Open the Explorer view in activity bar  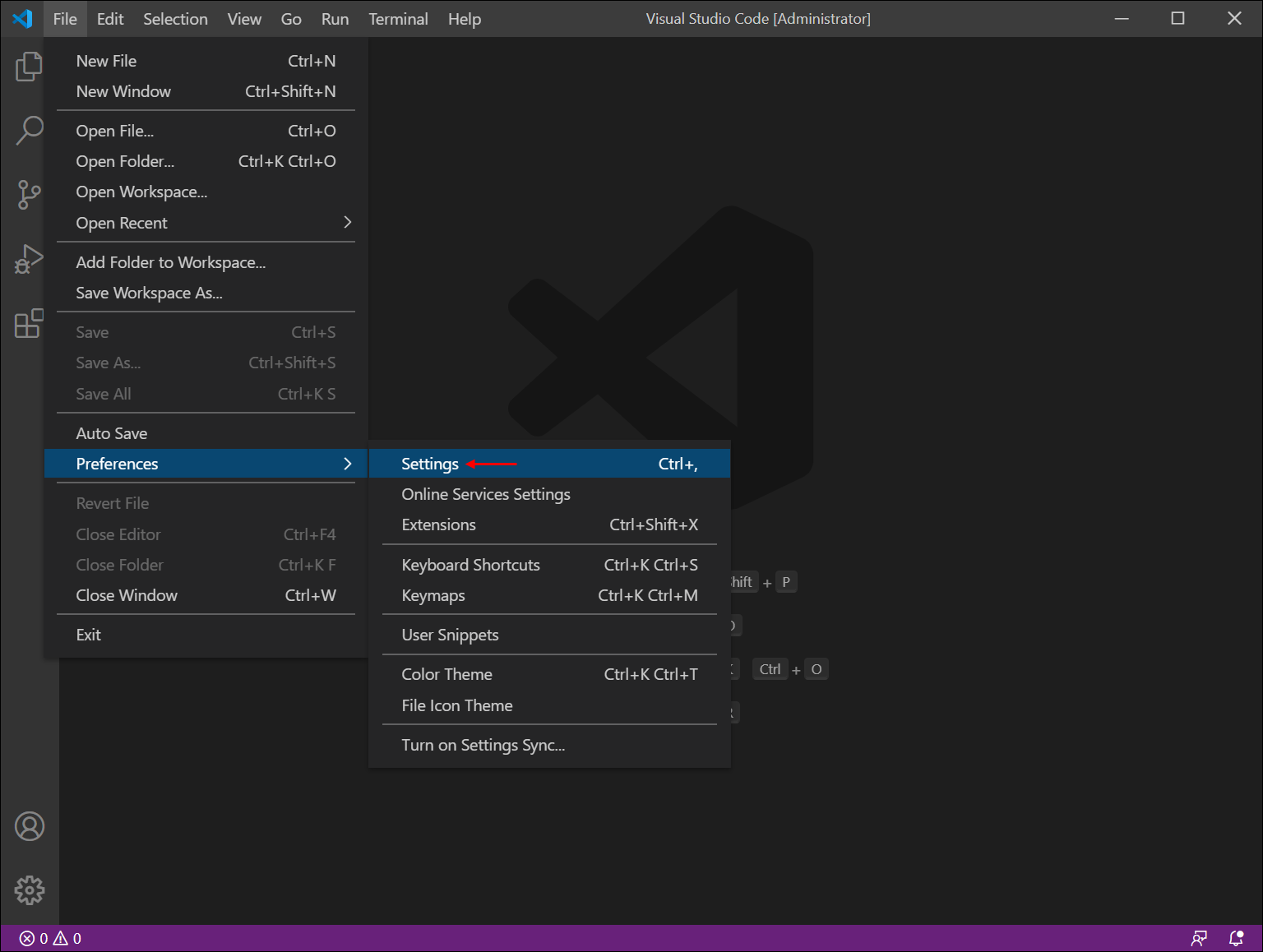pyautogui.click(x=29, y=67)
